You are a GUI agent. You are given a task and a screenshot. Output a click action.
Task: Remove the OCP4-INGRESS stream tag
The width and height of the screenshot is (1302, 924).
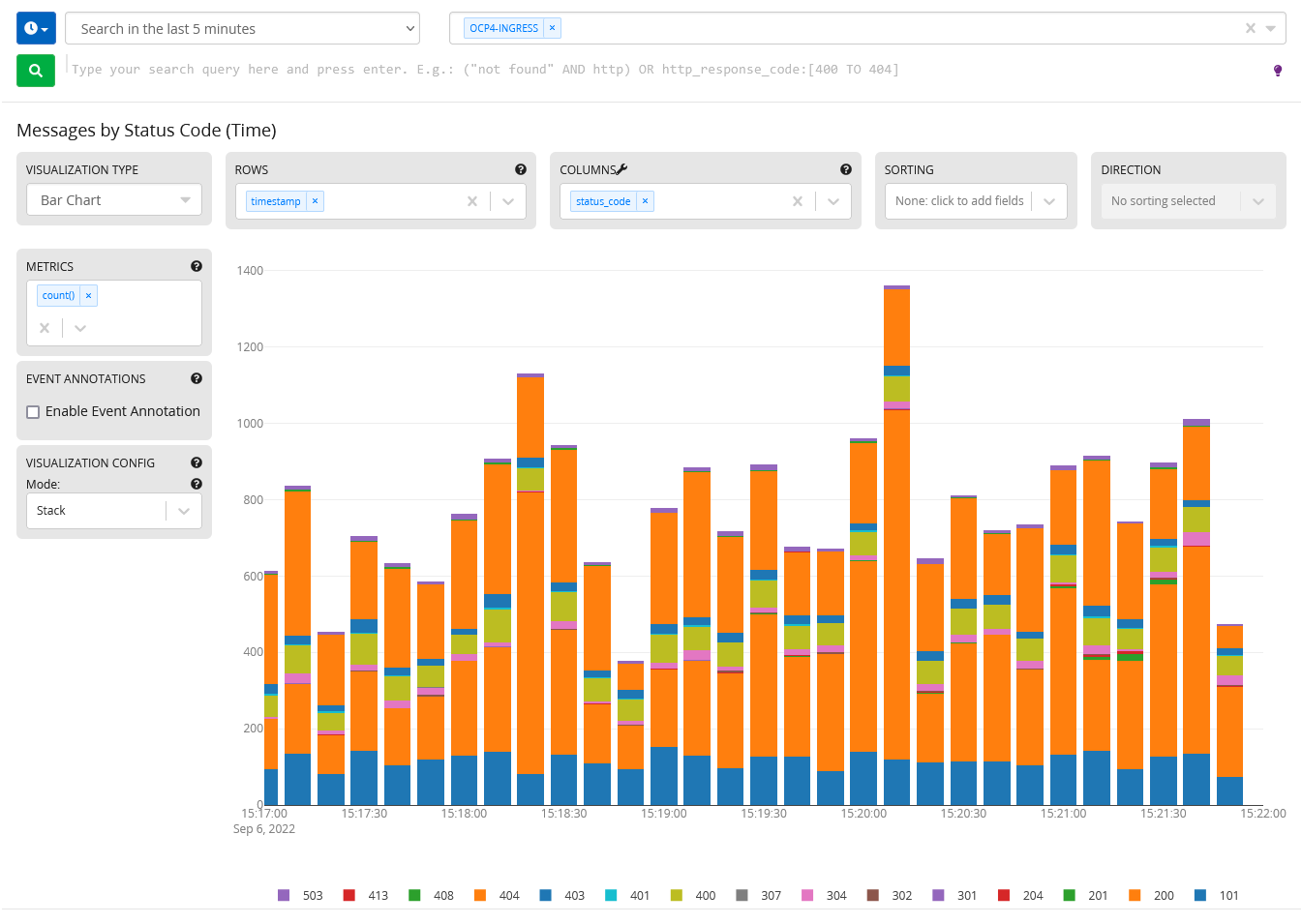(x=553, y=28)
